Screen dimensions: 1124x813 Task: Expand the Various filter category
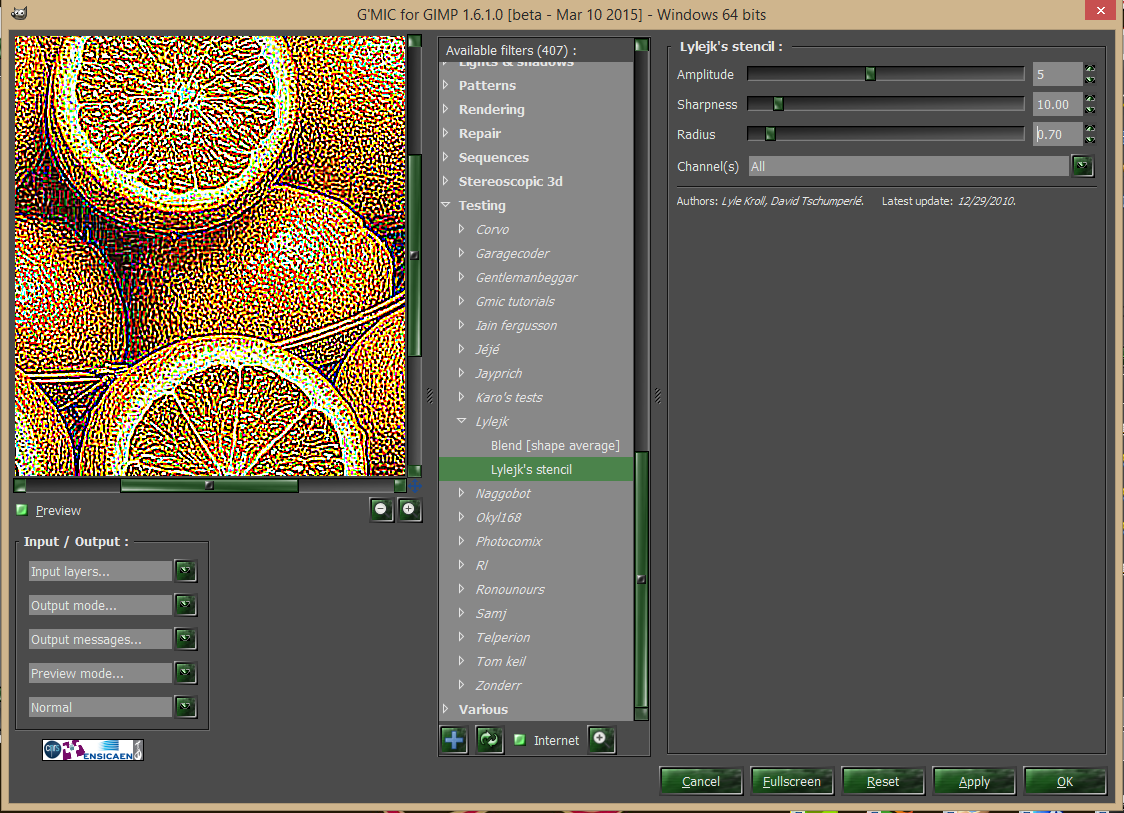pos(446,709)
